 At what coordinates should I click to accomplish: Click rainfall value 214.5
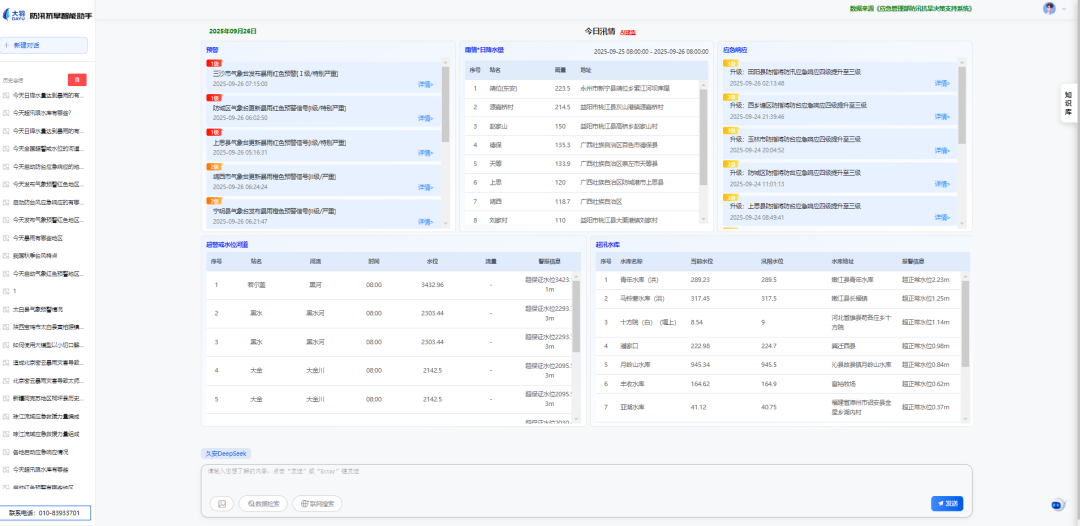point(563,107)
